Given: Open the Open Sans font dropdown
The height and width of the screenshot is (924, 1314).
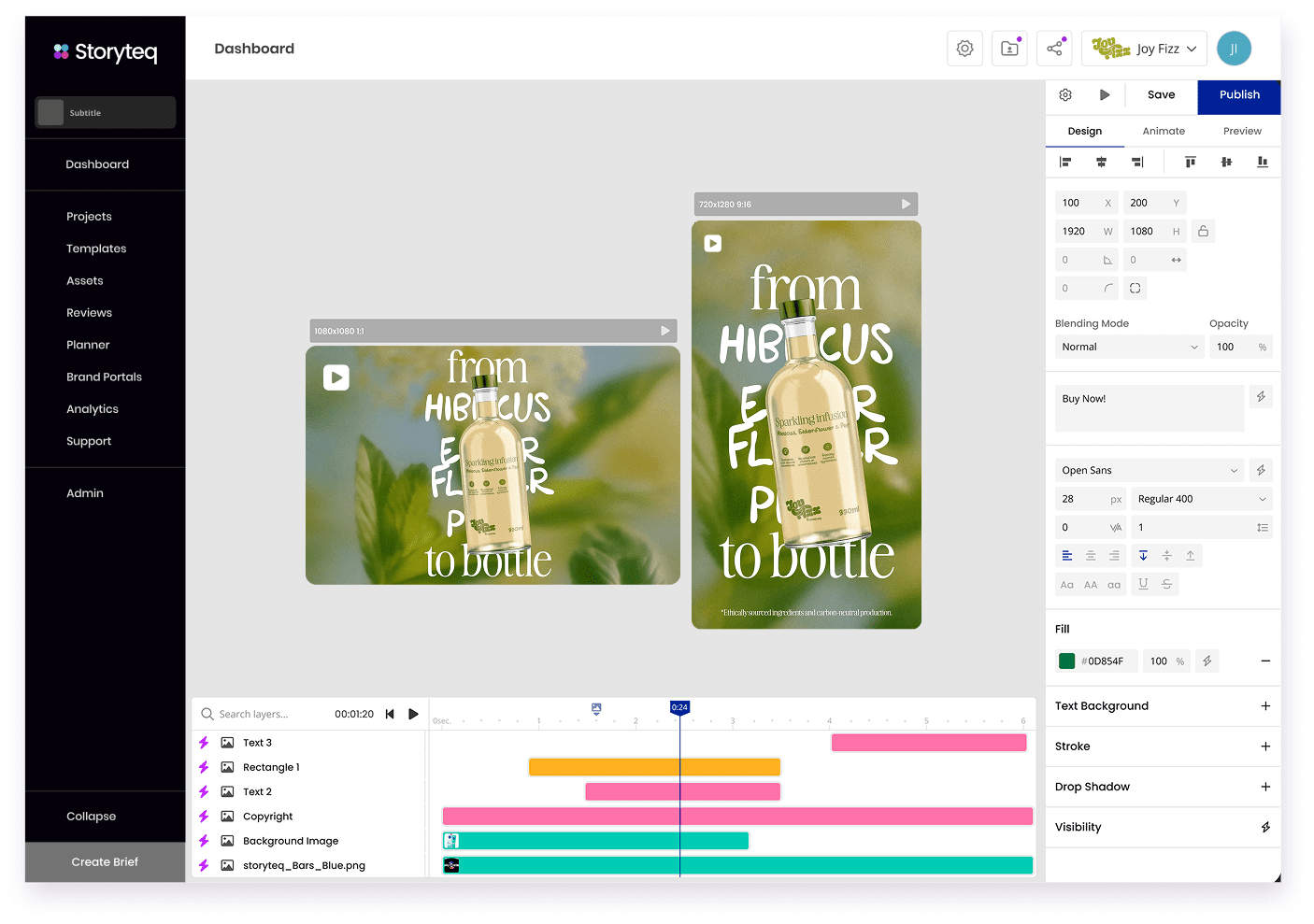Looking at the screenshot, I should [1150, 470].
